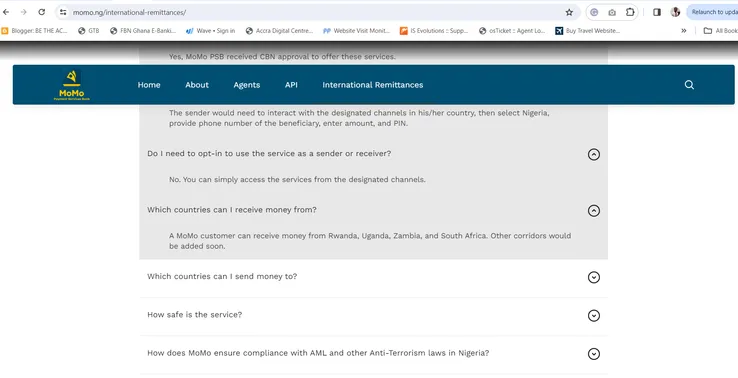Click the Relaunch to update button

pos(713,12)
